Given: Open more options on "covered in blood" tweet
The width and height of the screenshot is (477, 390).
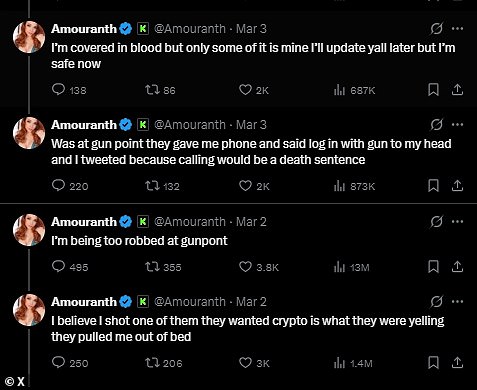Looking at the screenshot, I should coord(457,29).
